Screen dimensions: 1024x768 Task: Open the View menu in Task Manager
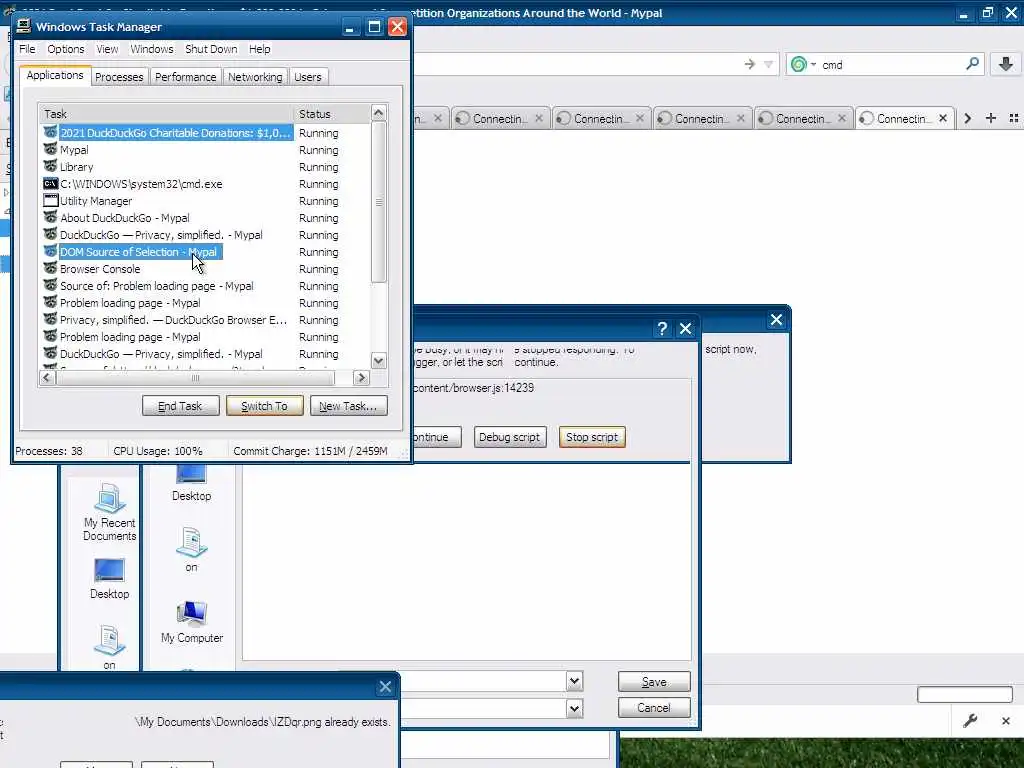coord(107,49)
